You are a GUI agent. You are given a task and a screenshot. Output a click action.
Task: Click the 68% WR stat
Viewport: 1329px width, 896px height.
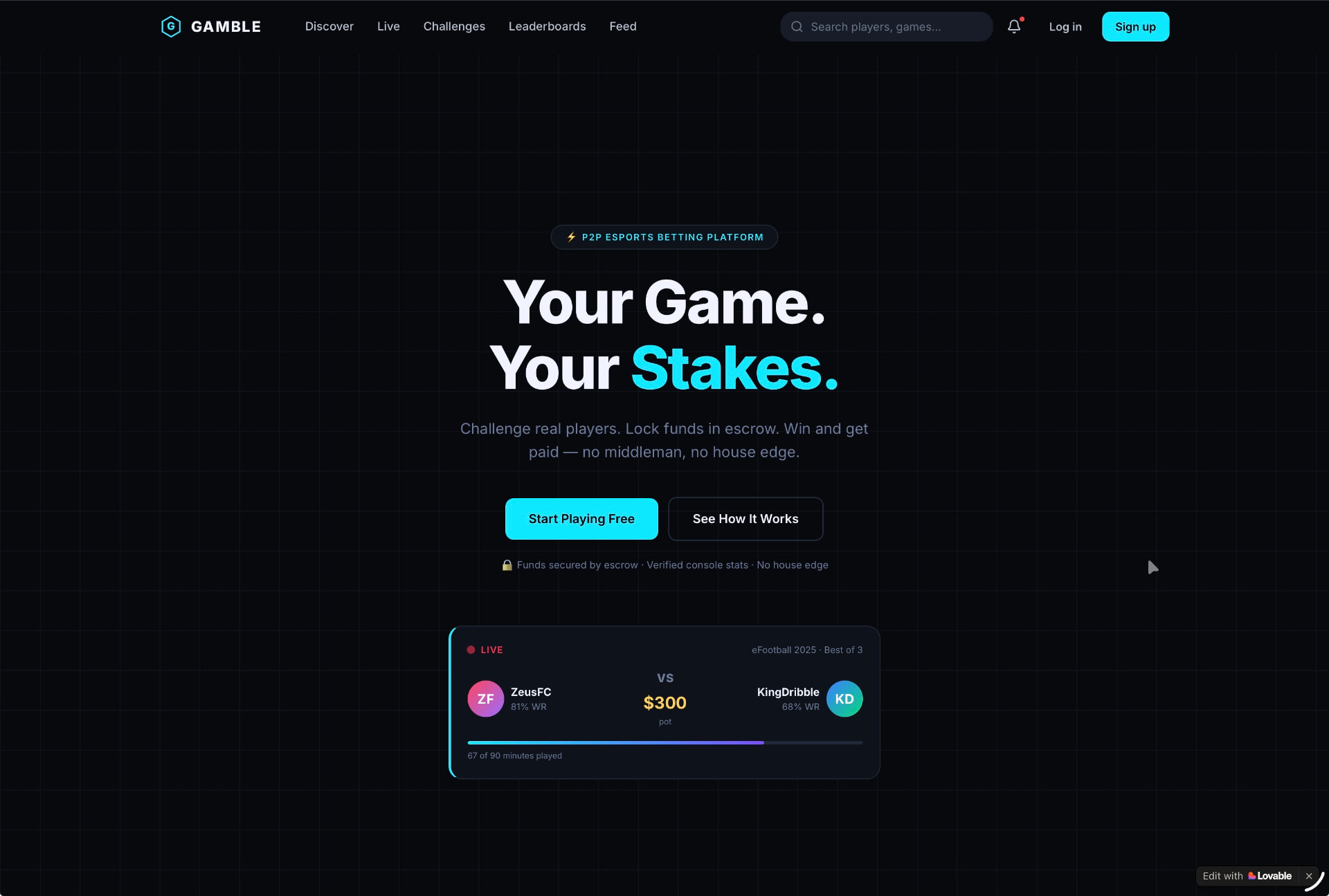(x=801, y=706)
